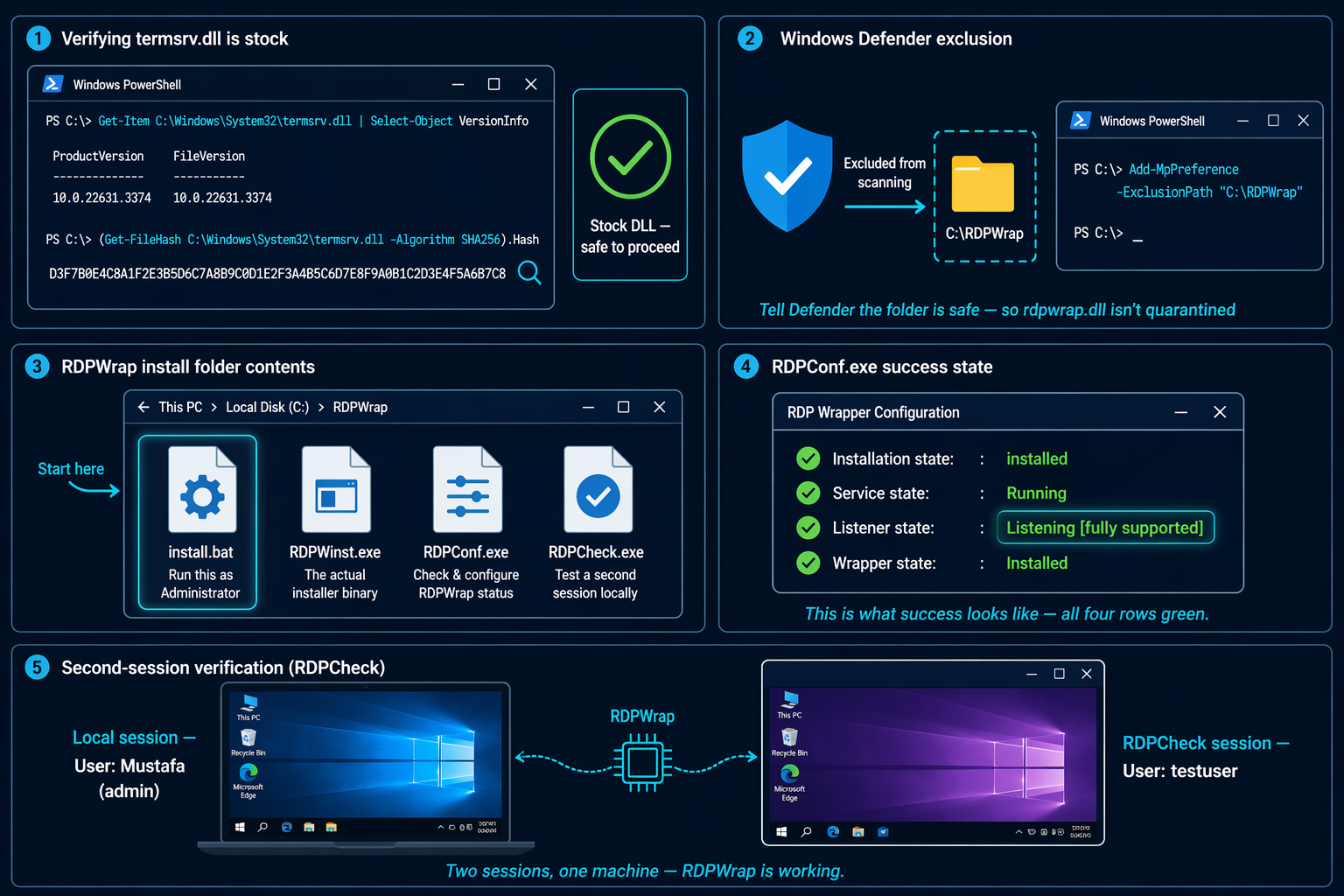Click the PowerShell logo in the Get-Item window title
The width and height of the screenshot is (1344, 896).
52,84
